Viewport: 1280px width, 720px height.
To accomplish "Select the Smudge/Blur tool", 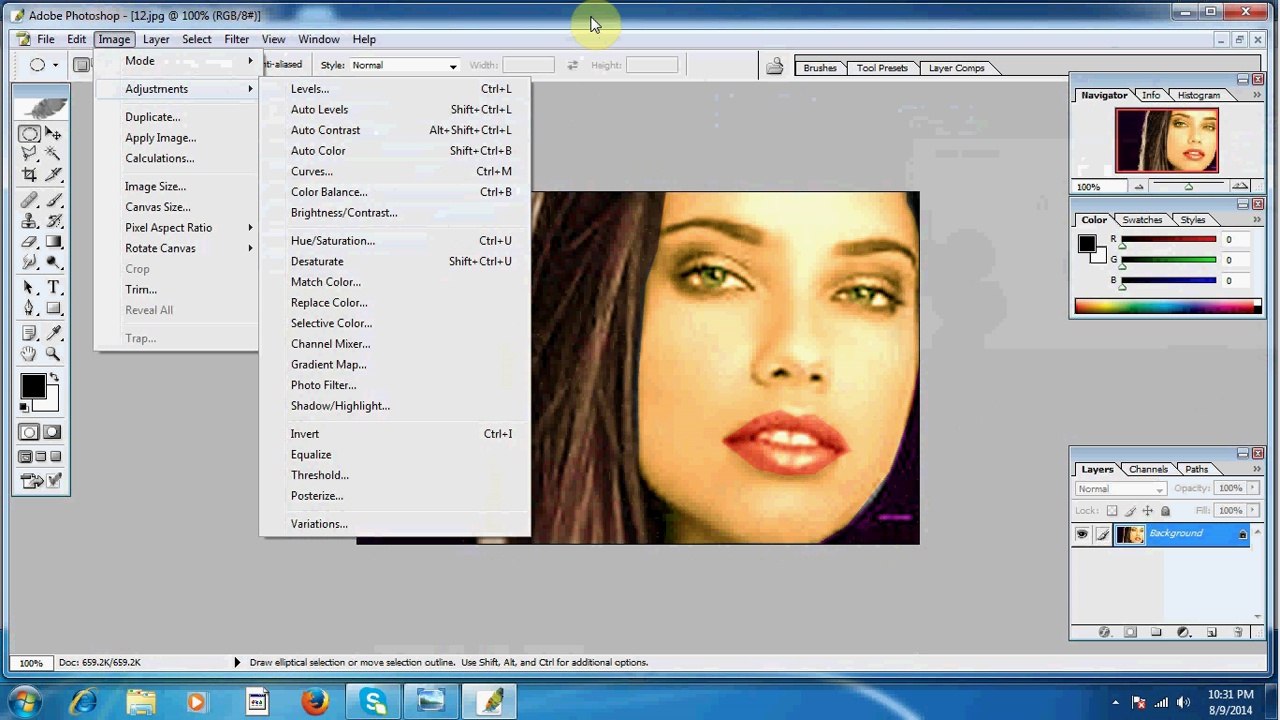I will (29, 262).
